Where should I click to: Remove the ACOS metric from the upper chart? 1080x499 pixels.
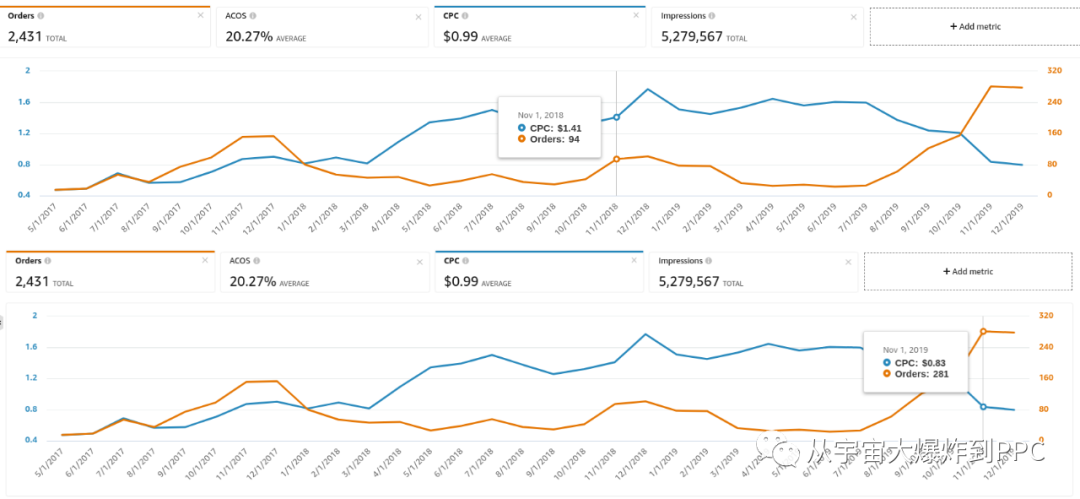pos(418,16)
